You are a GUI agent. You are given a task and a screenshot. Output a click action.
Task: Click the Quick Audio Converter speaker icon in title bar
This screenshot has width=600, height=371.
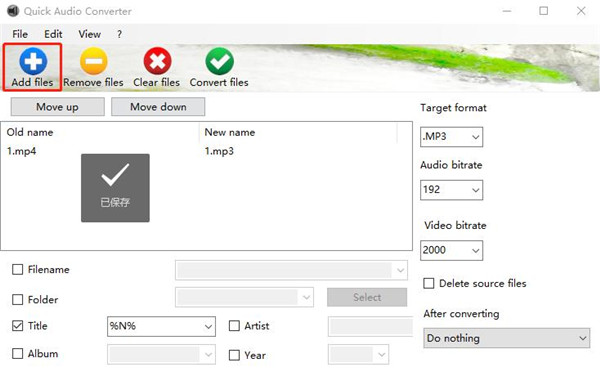[x=13, y=11]
